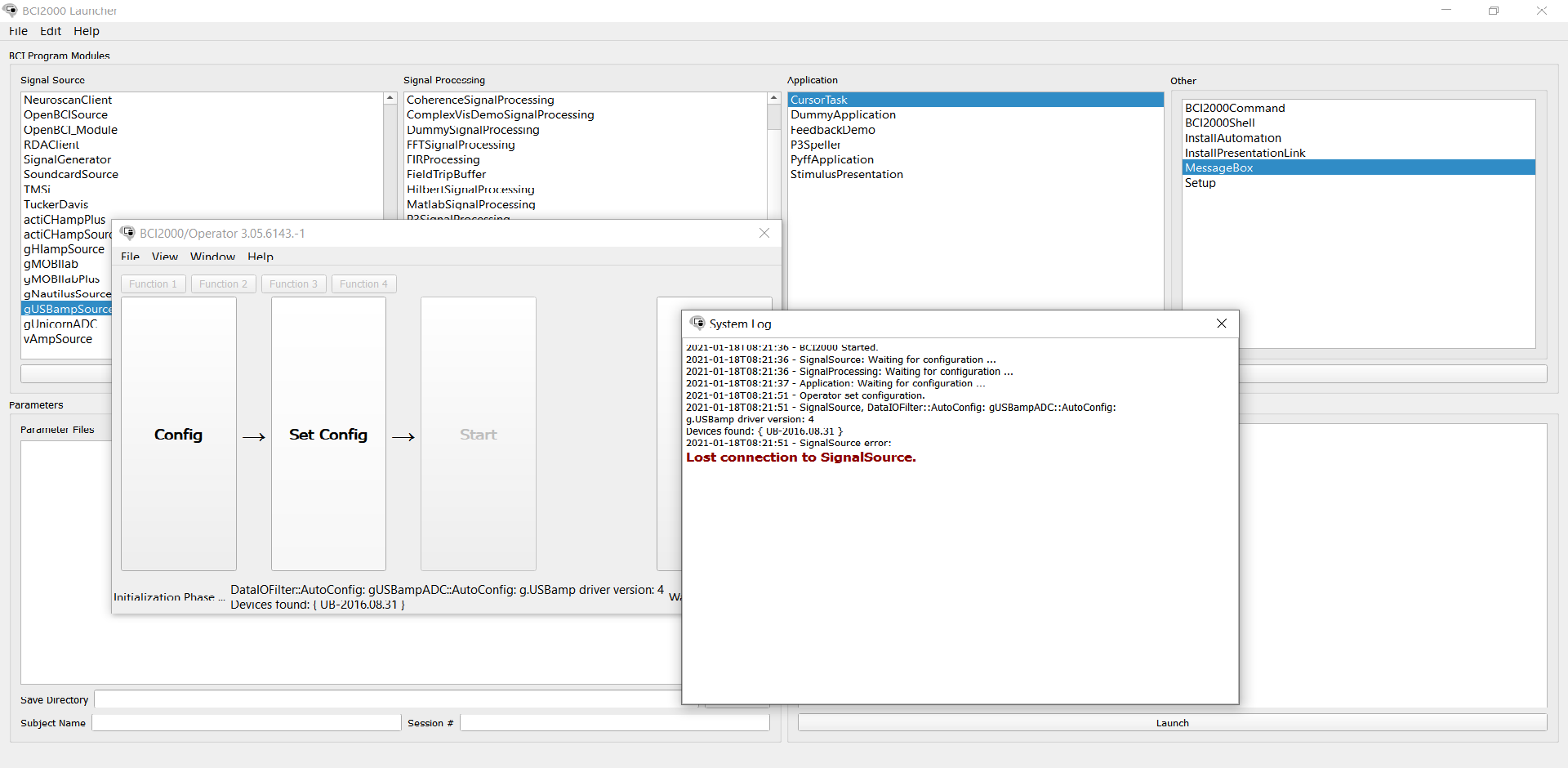Select FeedbackDemo application
The image size is (1568, 768).
point(832,130)
